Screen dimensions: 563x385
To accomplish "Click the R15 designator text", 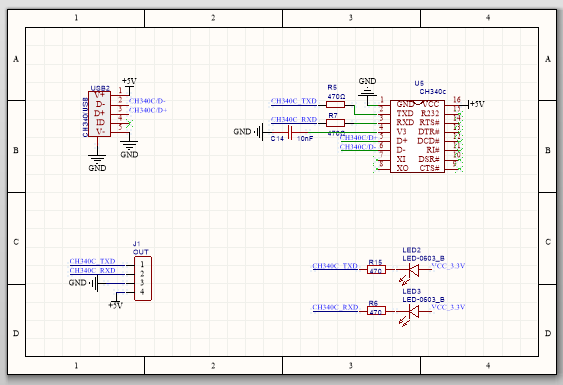I will [x=375, y=263].
